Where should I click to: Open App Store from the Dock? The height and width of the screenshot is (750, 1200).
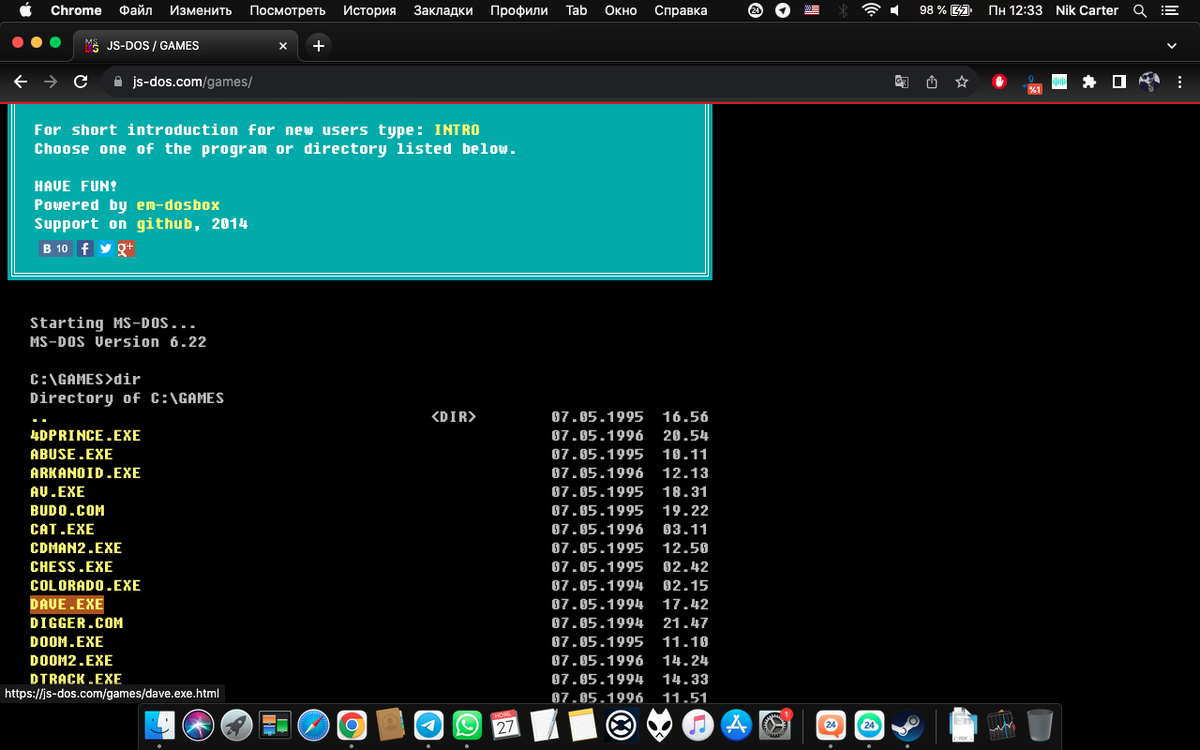[737, 724]
